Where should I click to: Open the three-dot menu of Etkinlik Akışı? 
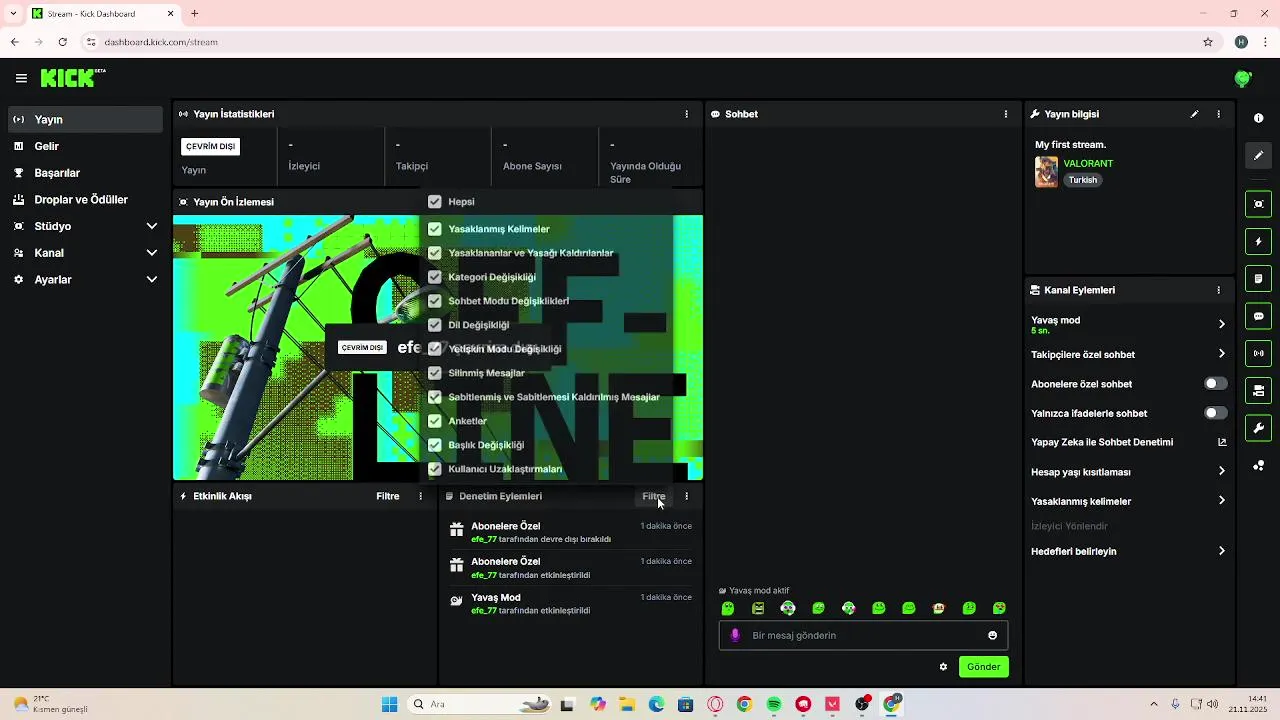(420, 496)
